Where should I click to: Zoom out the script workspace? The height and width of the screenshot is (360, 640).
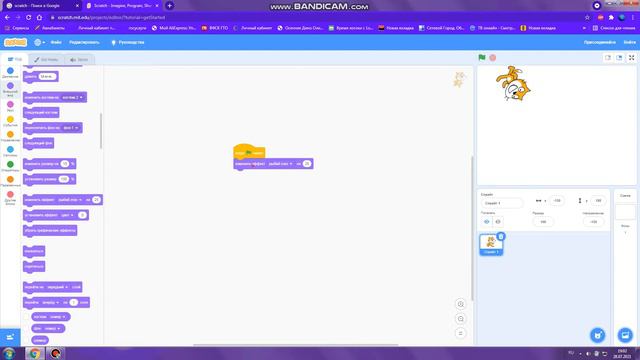tap(460, 319)
